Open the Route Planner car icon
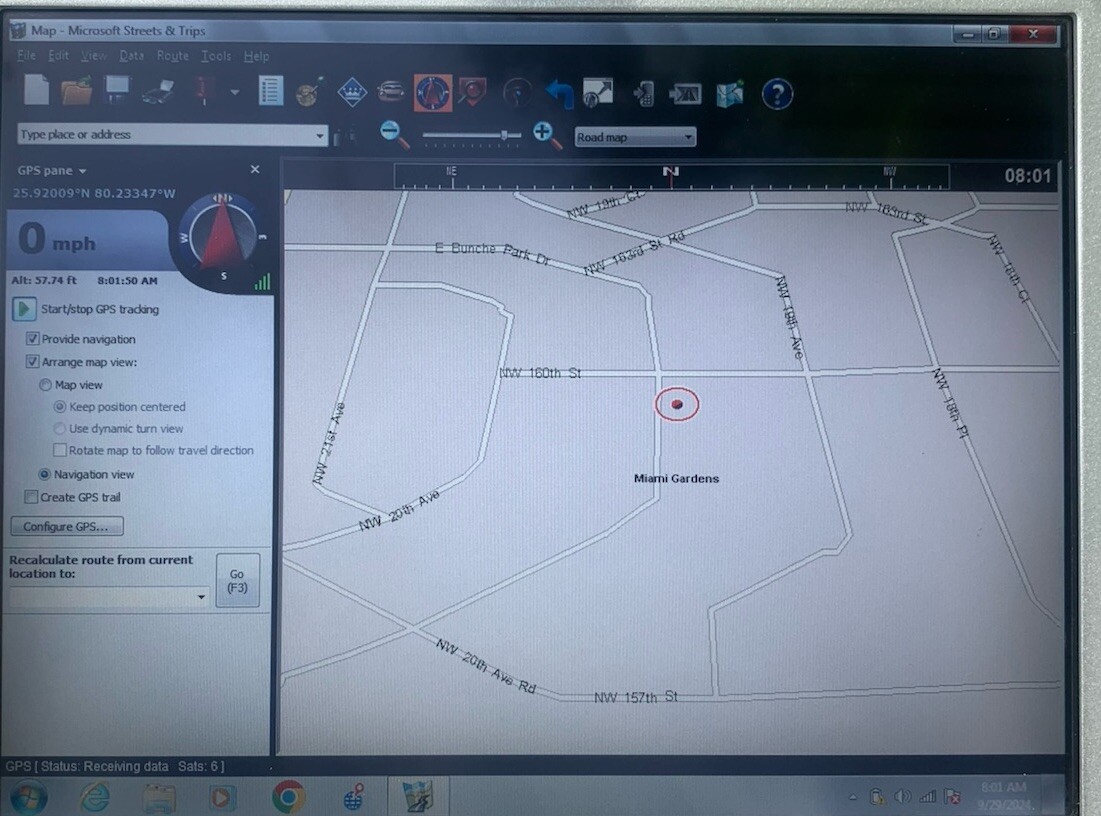This screenshot has height=816, width=1101. click(x=391, y=91)
